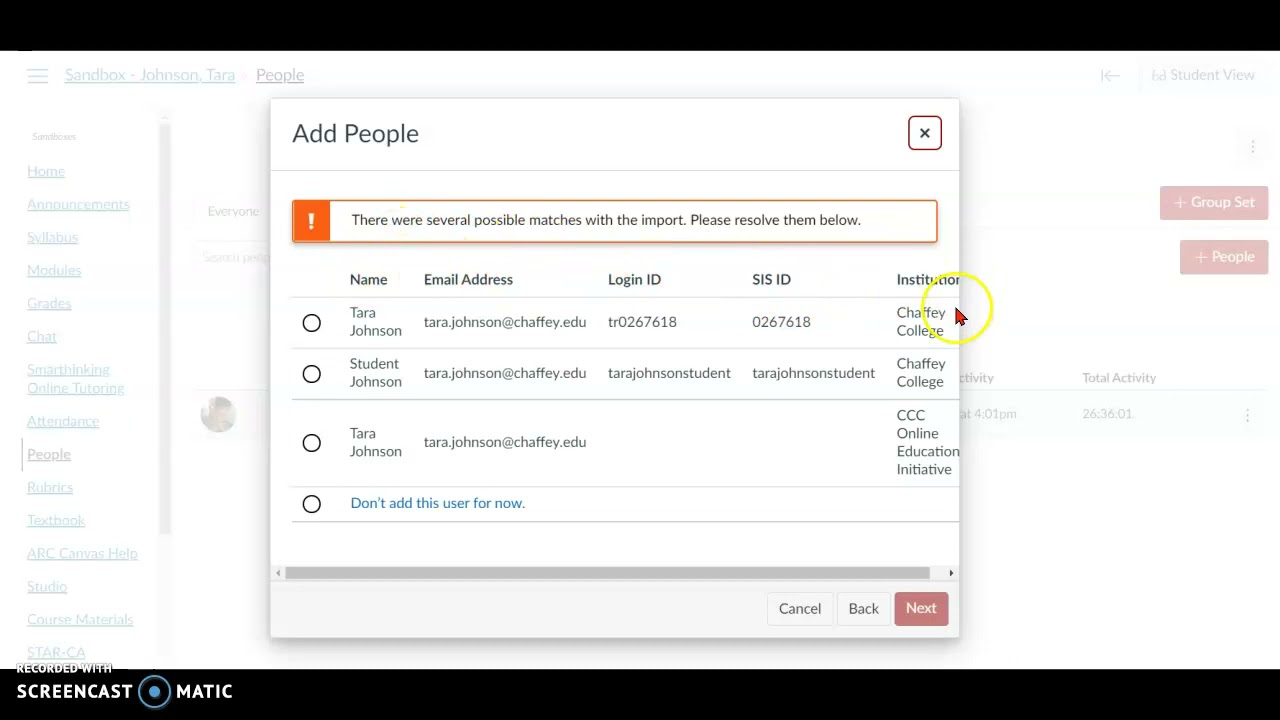Open Home in course navigation

click(x=46, y=171)
